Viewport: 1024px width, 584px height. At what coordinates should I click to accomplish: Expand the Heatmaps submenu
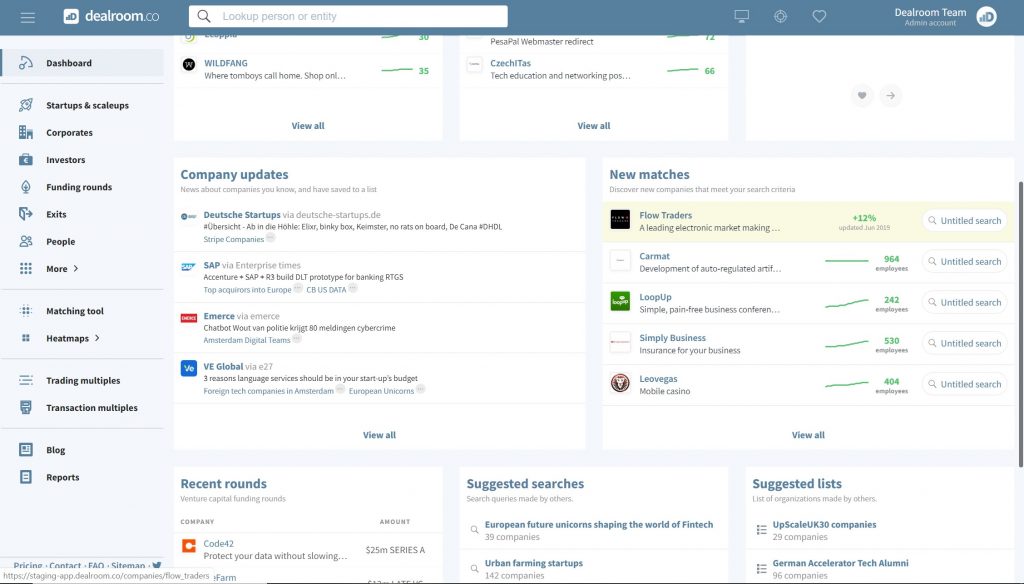point(72,339)
